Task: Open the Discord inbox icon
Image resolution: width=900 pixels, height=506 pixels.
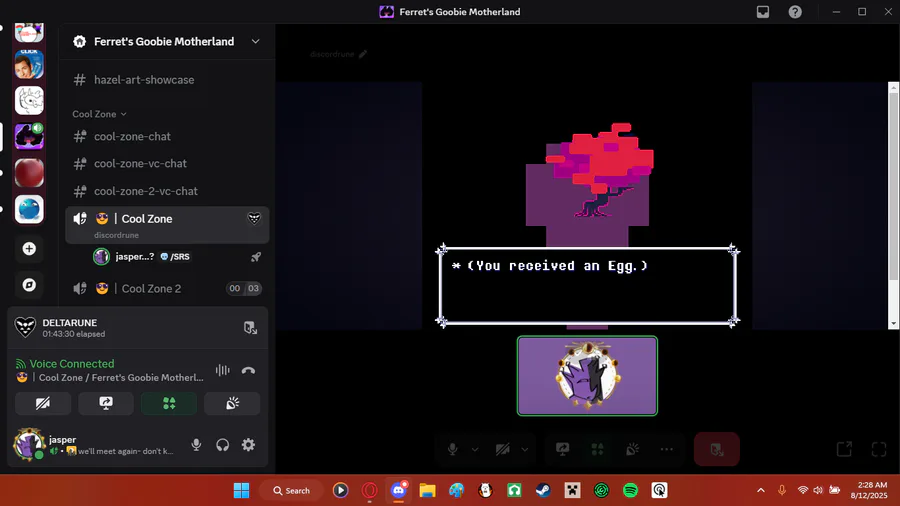Action: [763, 11]
